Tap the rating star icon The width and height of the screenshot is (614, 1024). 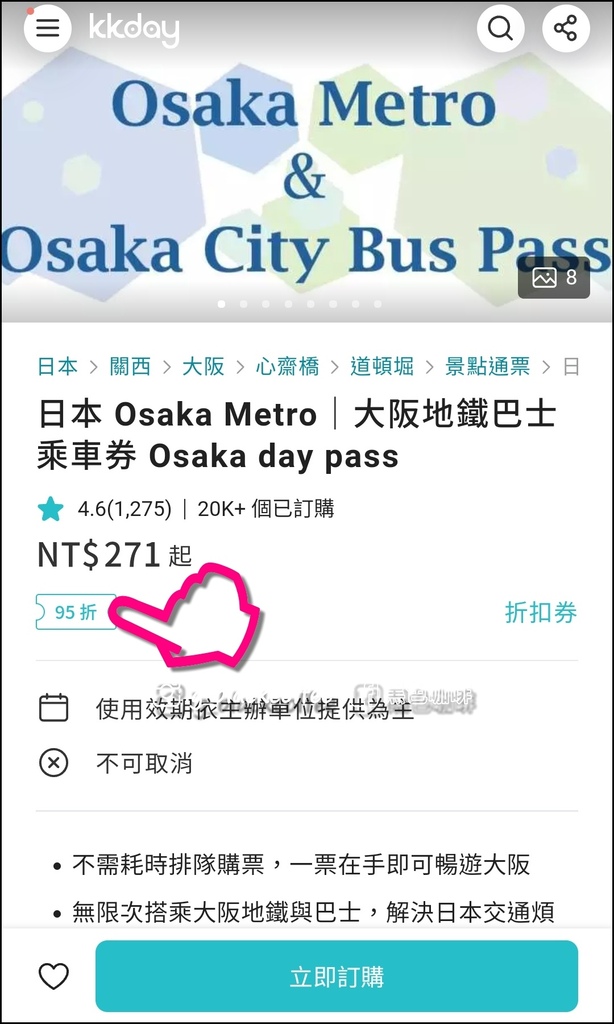[x=50, y=509]
